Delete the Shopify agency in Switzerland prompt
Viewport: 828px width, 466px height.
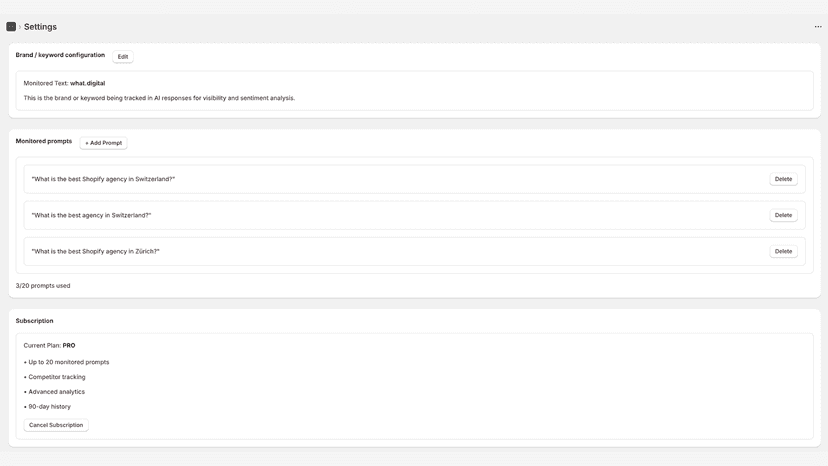tap(783, 179)
